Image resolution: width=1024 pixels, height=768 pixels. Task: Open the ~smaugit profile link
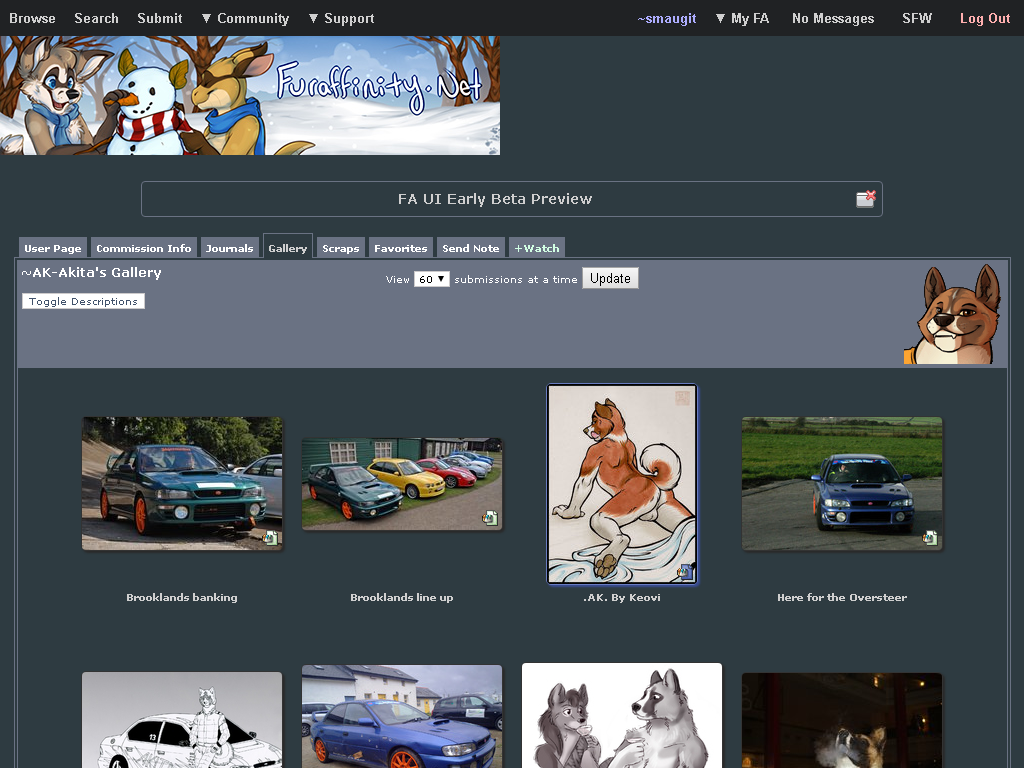point(667,18)
